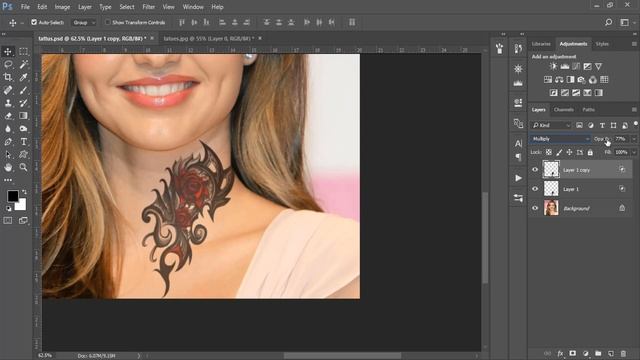Open the Multiply blend mode dropdown

[x=560, y=139]
